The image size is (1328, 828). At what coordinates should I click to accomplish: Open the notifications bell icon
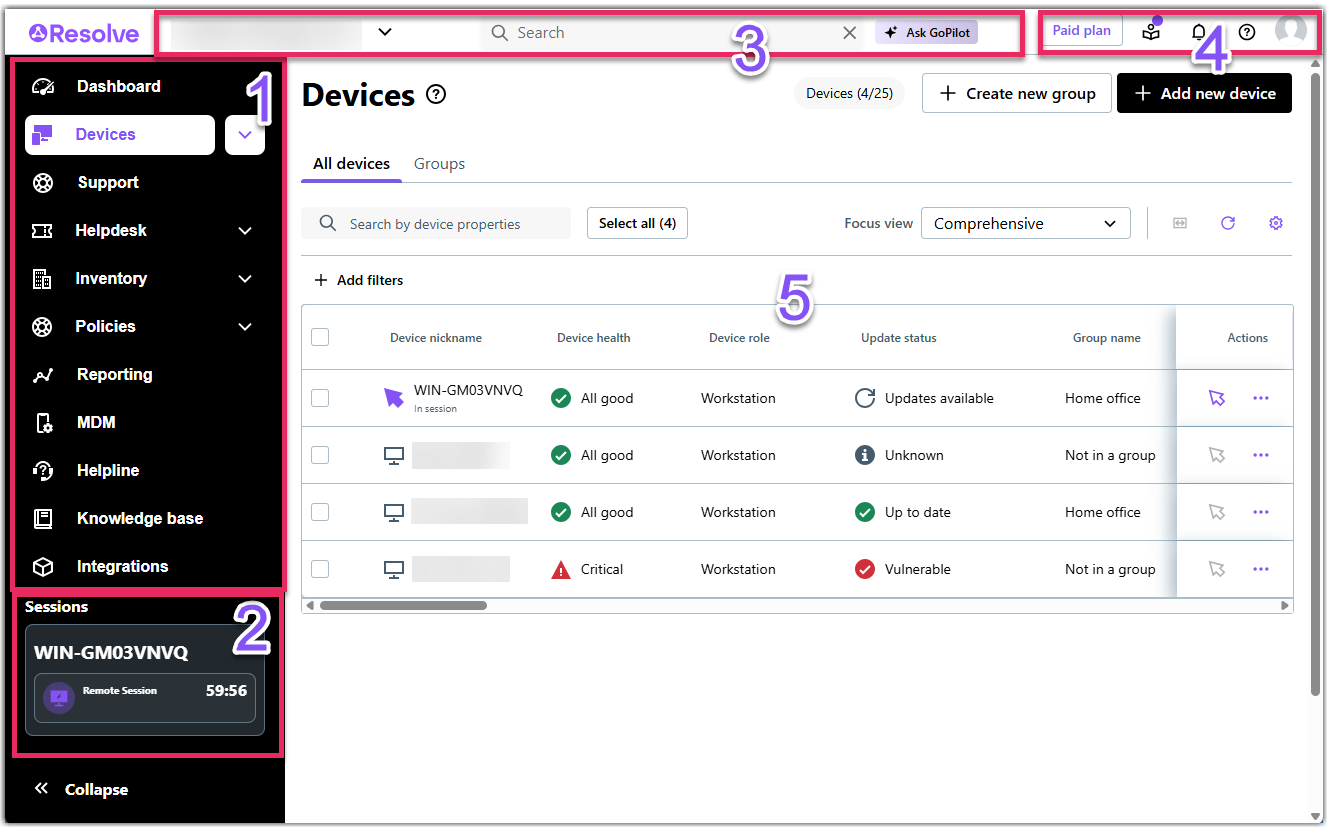tap(1198, 32)
